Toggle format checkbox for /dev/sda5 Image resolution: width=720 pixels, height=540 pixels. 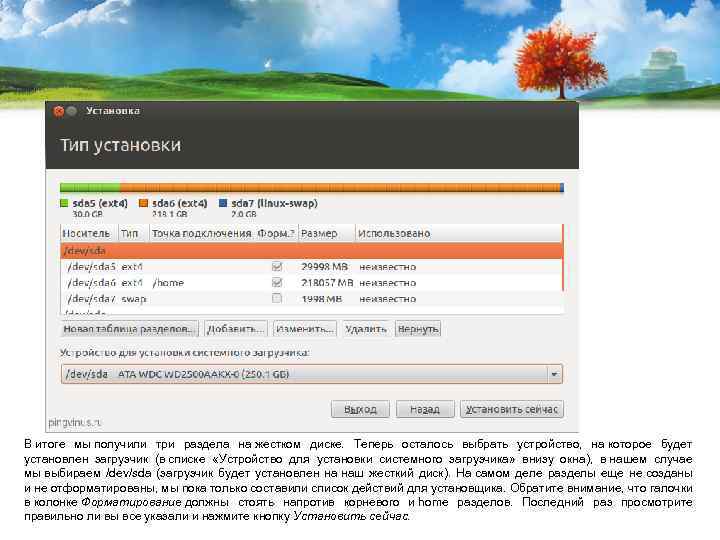tap(276, 266)
